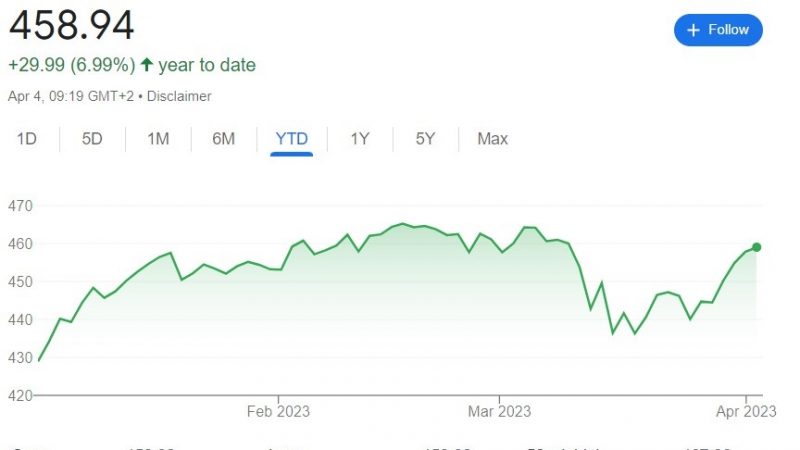Choose the 1M chart range

[158, 139]
